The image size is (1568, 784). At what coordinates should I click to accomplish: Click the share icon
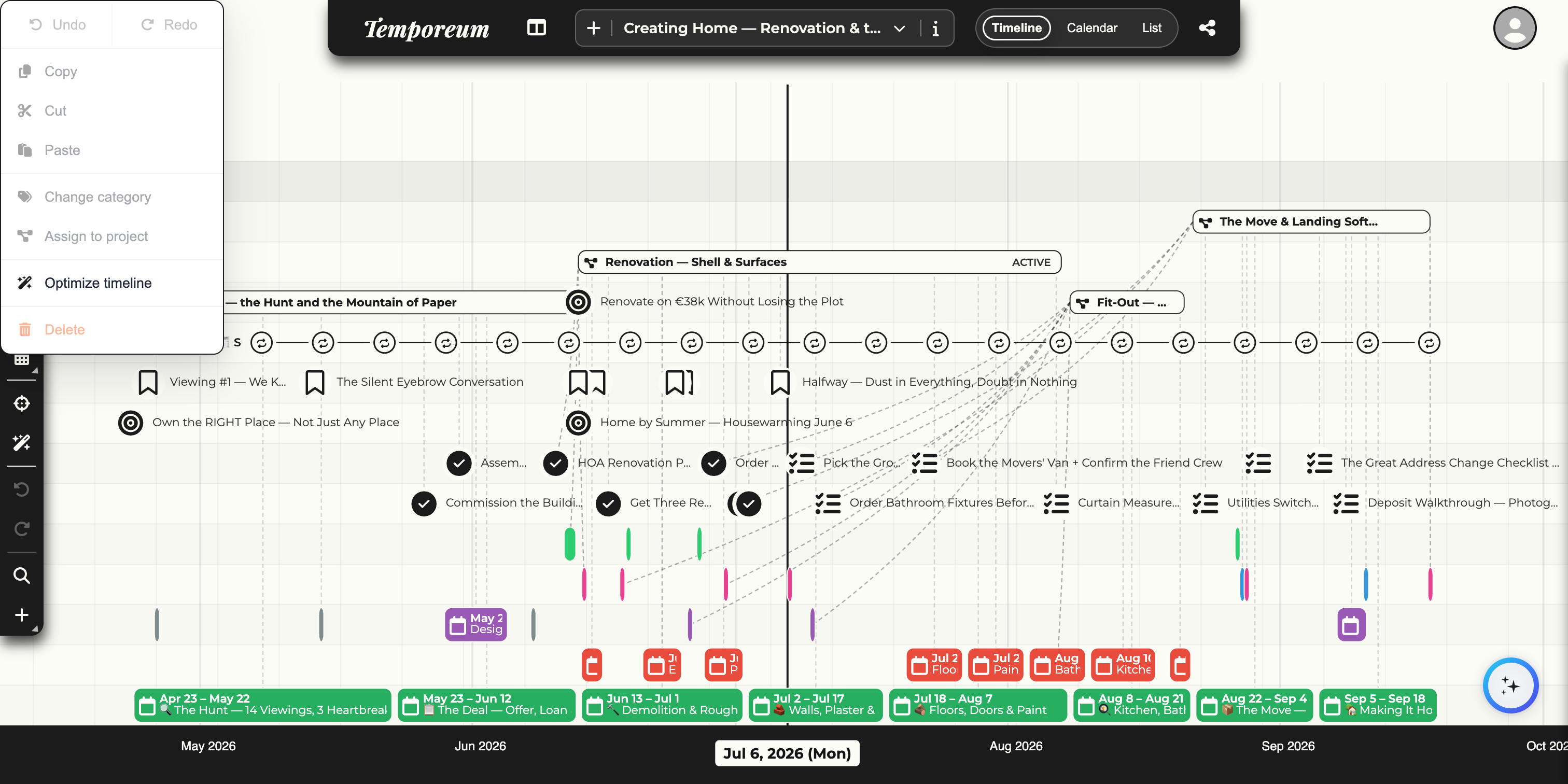(x=1207, y=27)
